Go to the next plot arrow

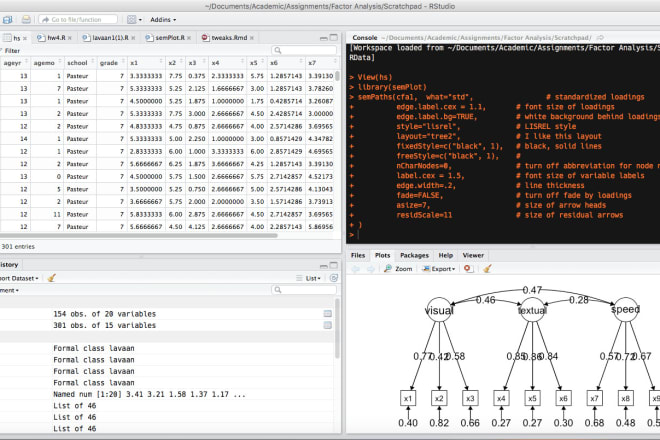click(x=370, y=269)
